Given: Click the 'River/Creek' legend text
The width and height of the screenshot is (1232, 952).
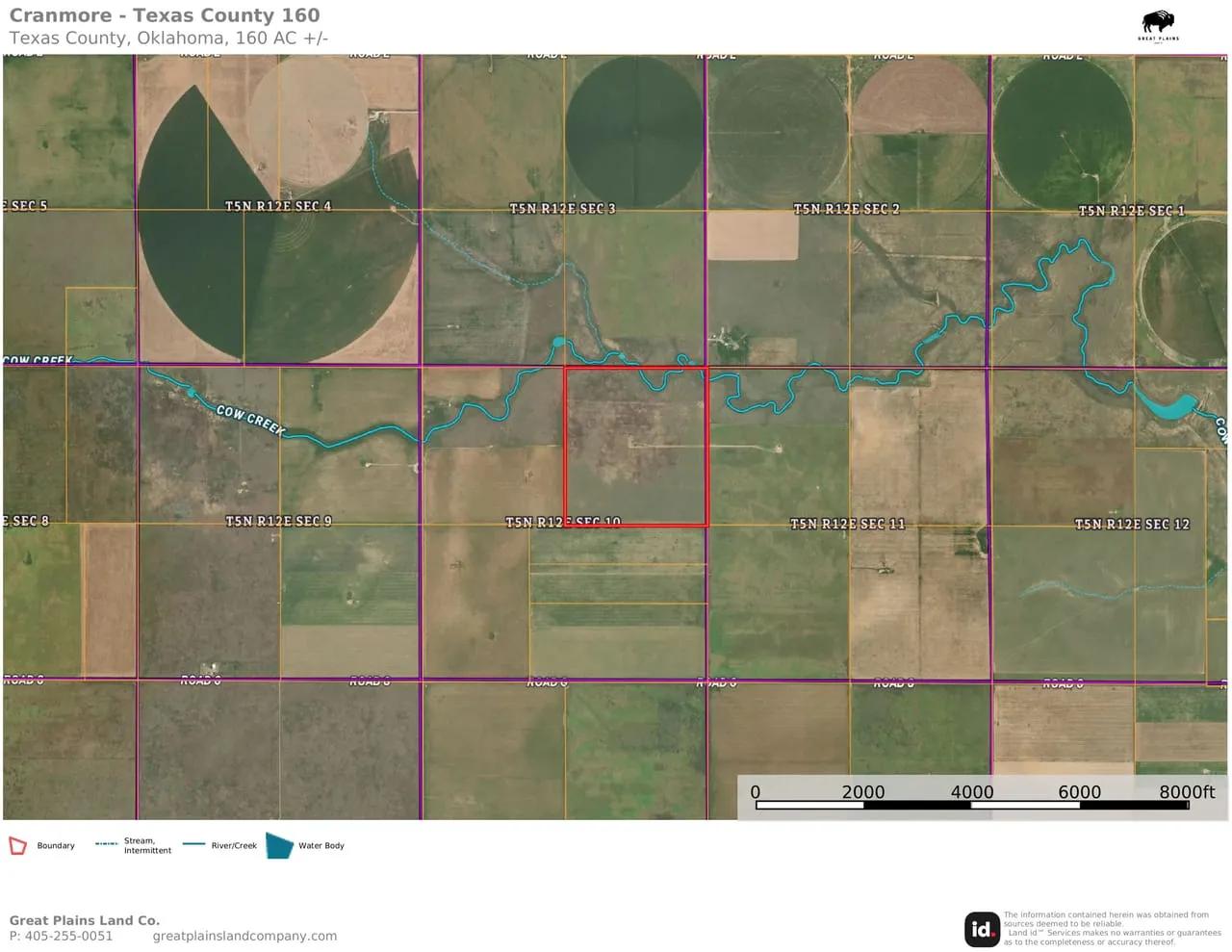Looking at the screenshot, I should (234, 845).
